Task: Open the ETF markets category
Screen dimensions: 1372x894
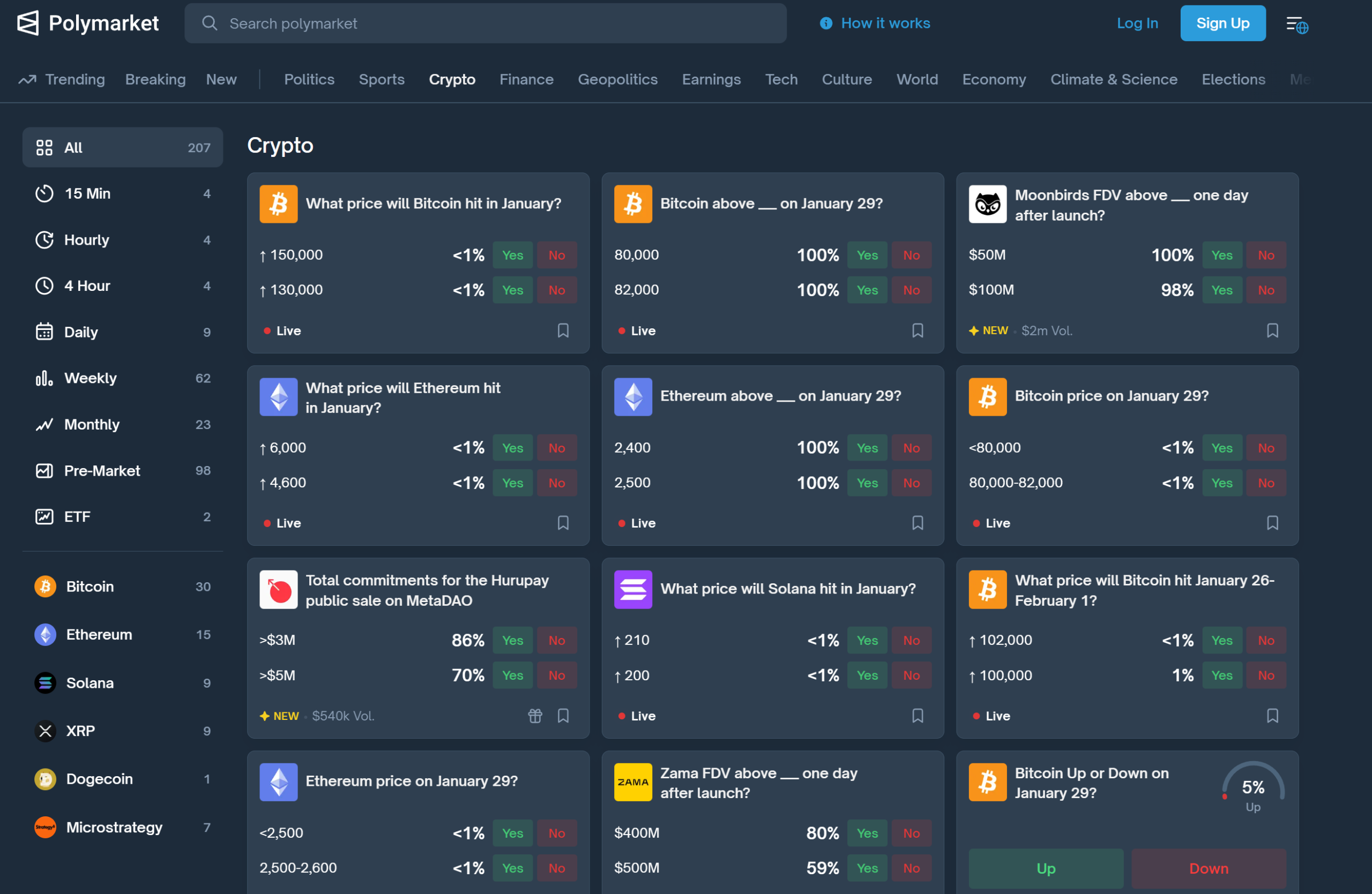Action: click(x=77, y=516)
